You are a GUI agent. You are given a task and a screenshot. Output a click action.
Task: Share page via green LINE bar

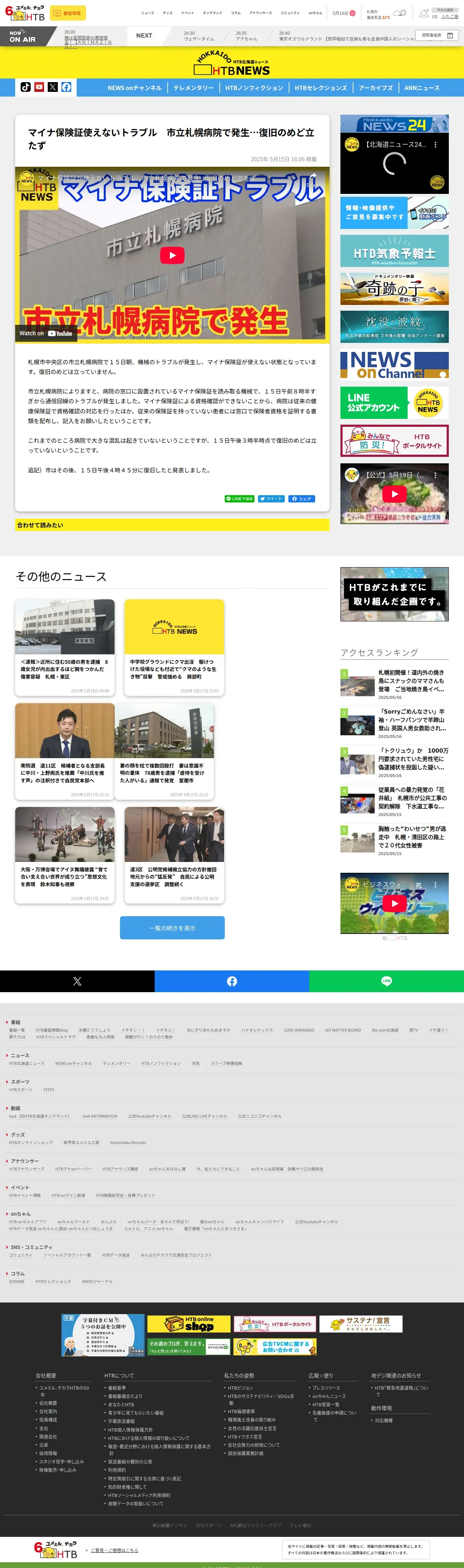[387, 981]
